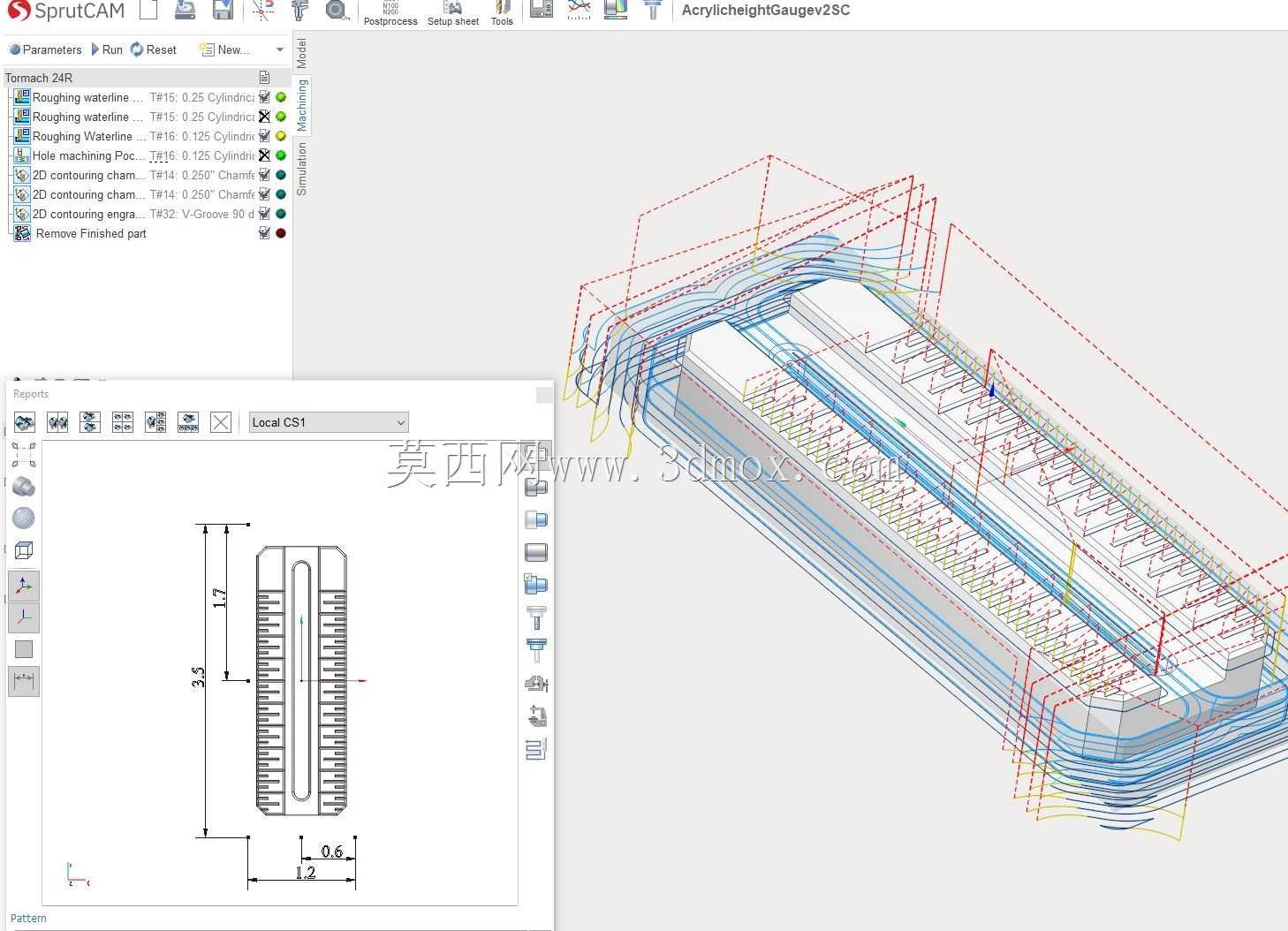Open the Local CS1 coordinate system dropdown
This screenshot has width=1288, height=931.
pyautogui.click(x=329, y=422)
